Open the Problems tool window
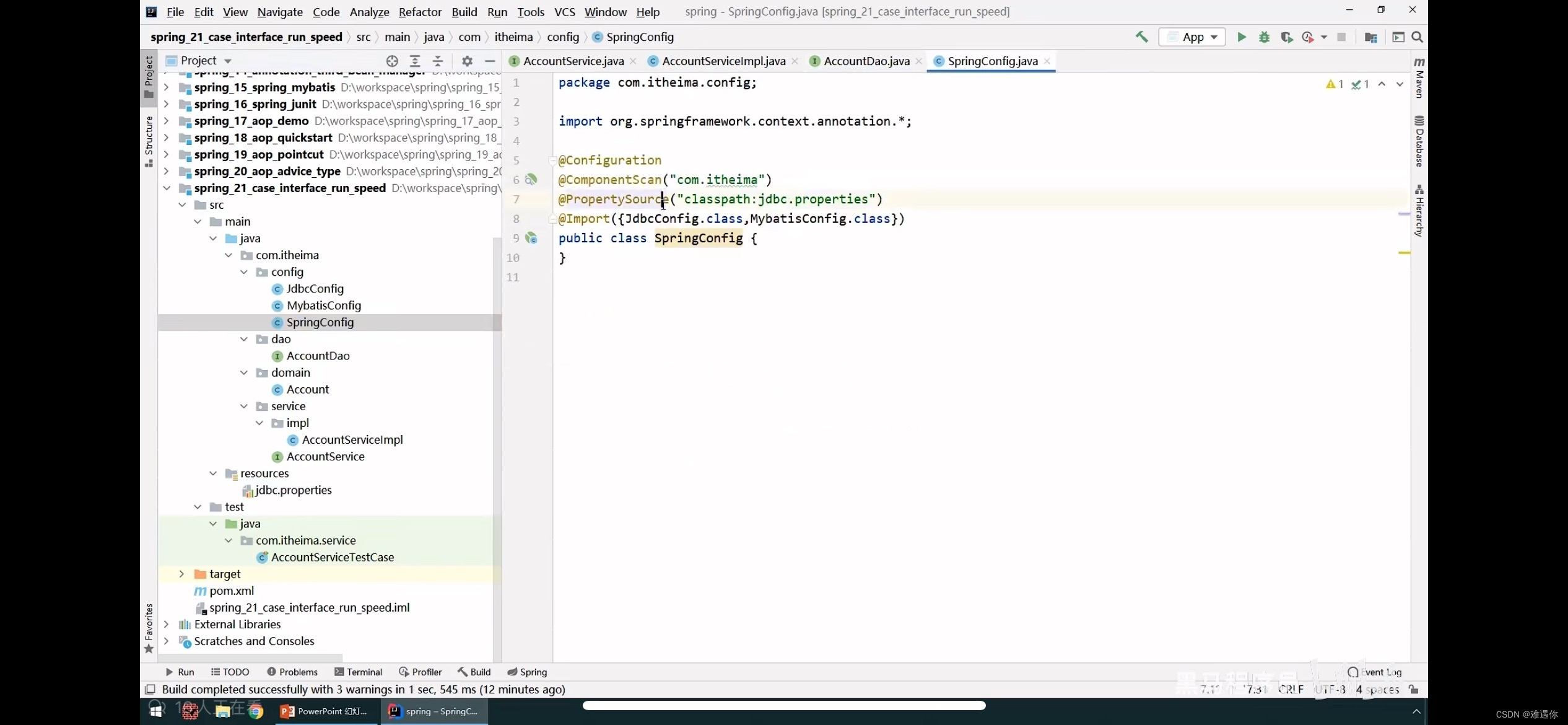This screenshot has height=725, width=1568. [x=292, y=672]
